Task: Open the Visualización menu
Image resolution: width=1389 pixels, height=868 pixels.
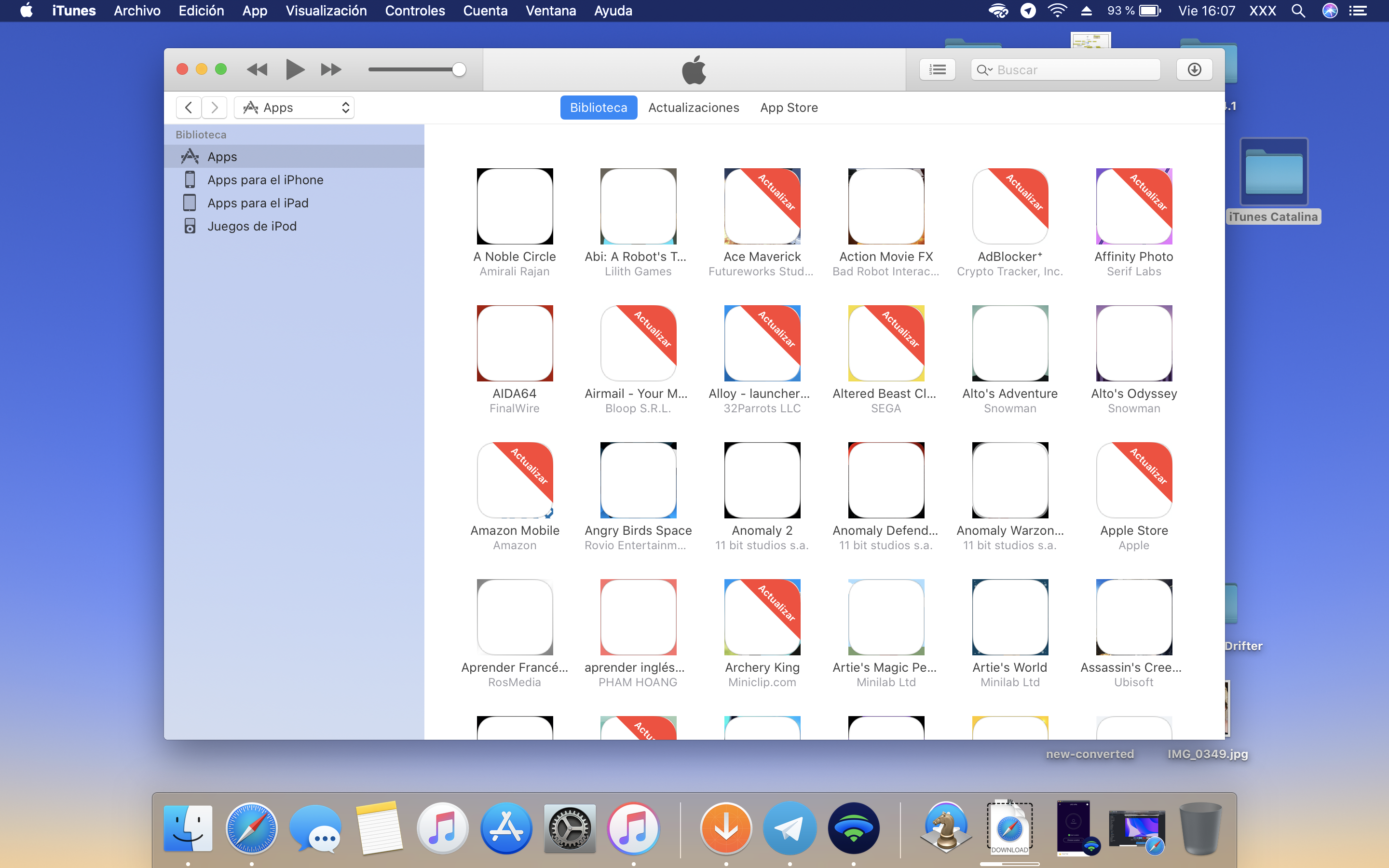Action: tap(326, 10)
